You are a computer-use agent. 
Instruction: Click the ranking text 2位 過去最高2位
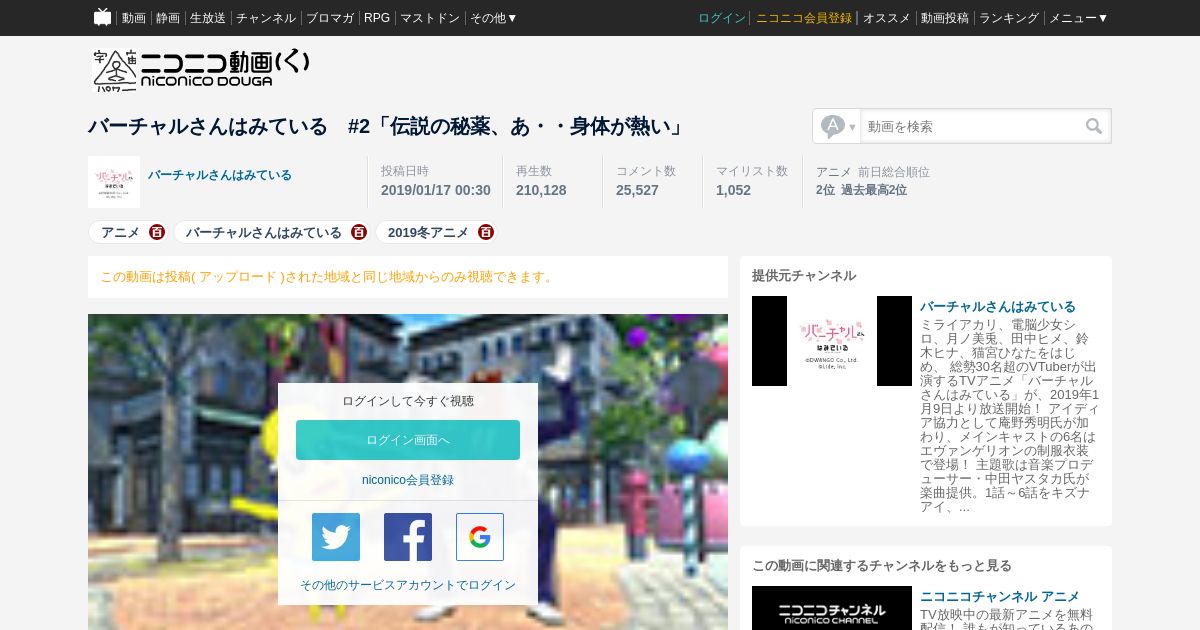point(861,190)
